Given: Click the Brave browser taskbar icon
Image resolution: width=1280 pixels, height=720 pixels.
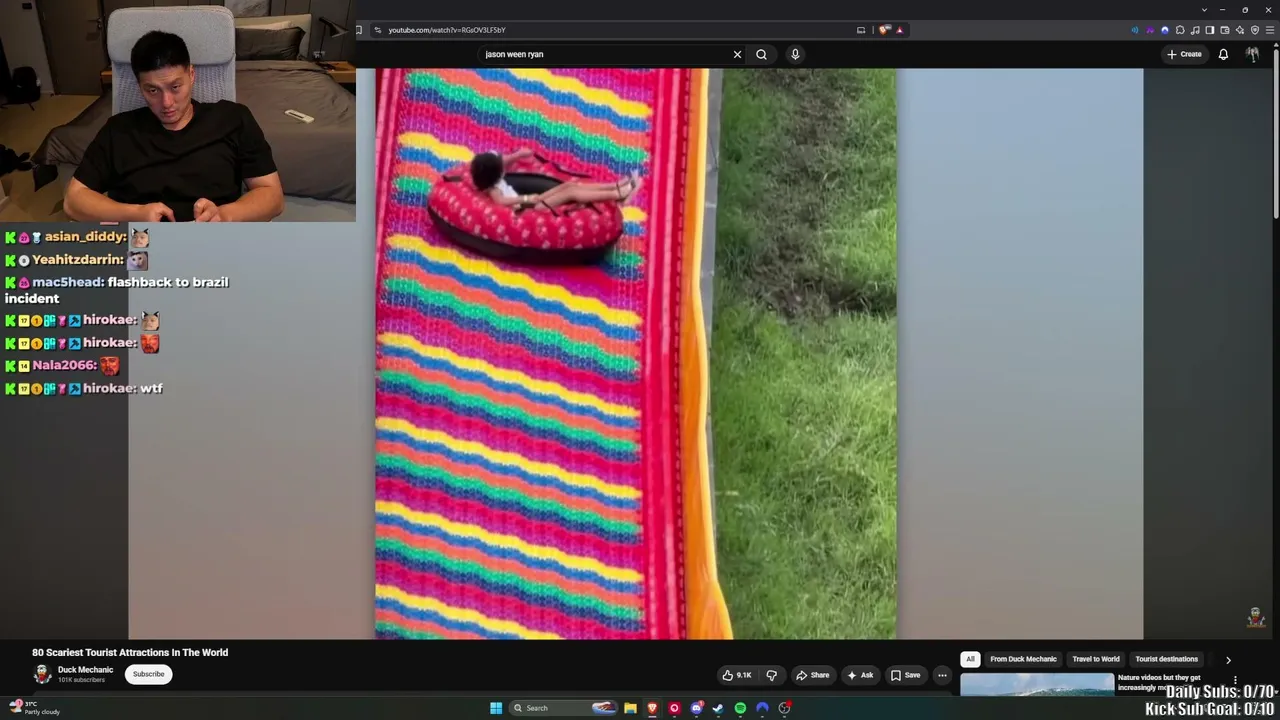Looking at the screenshot, I should coord(652,708).
